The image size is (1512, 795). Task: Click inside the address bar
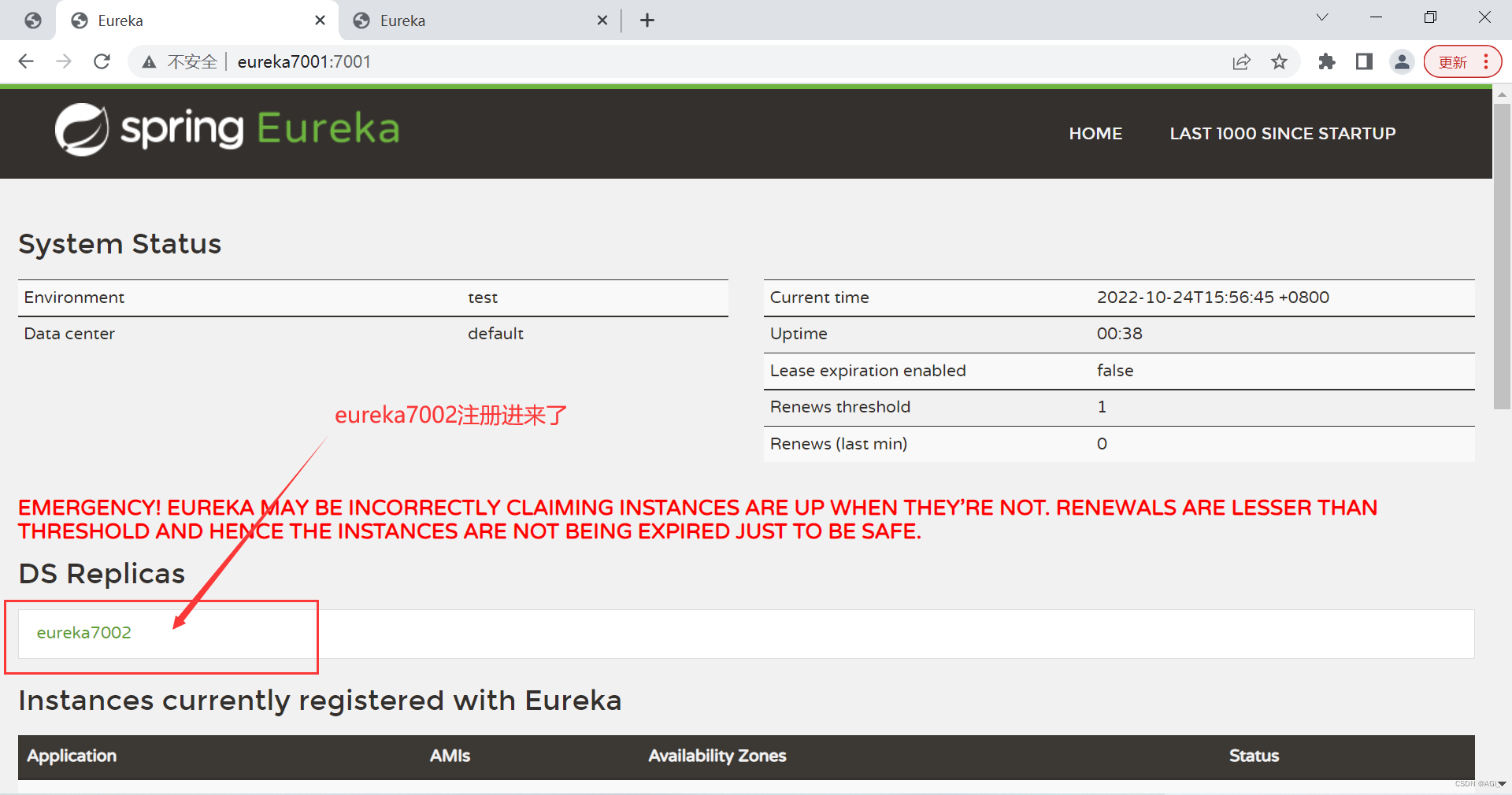coord(551,61)
